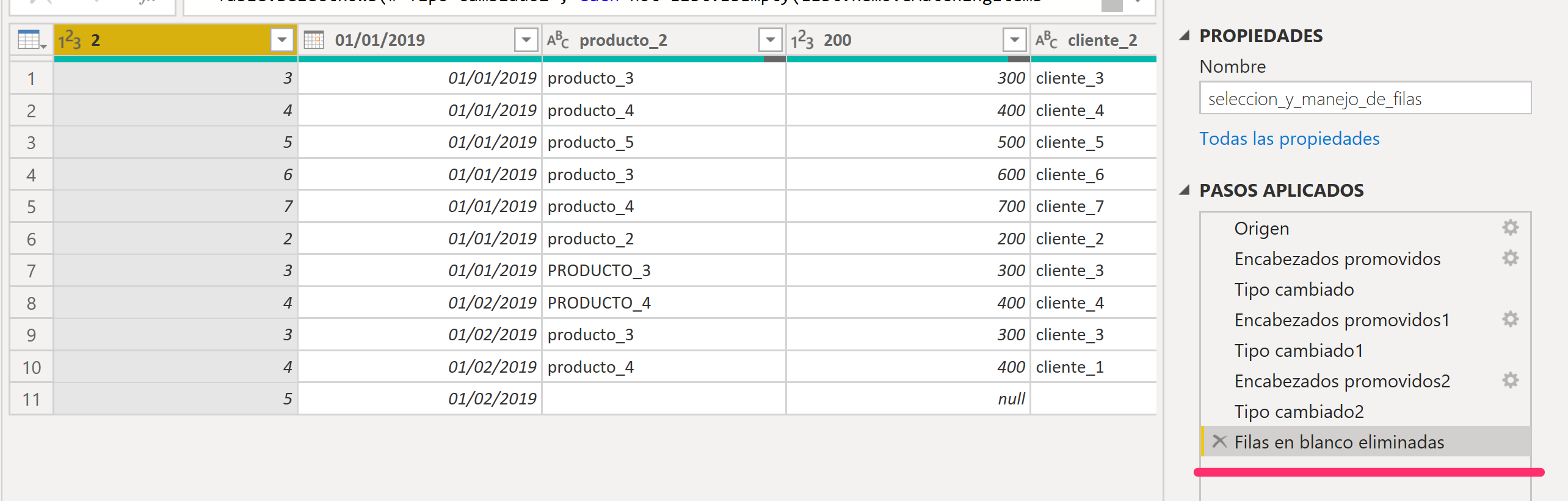The image size is (1568, 501).
Task: Select the Encabezados promovidos step
Action: pos(1366,258)
